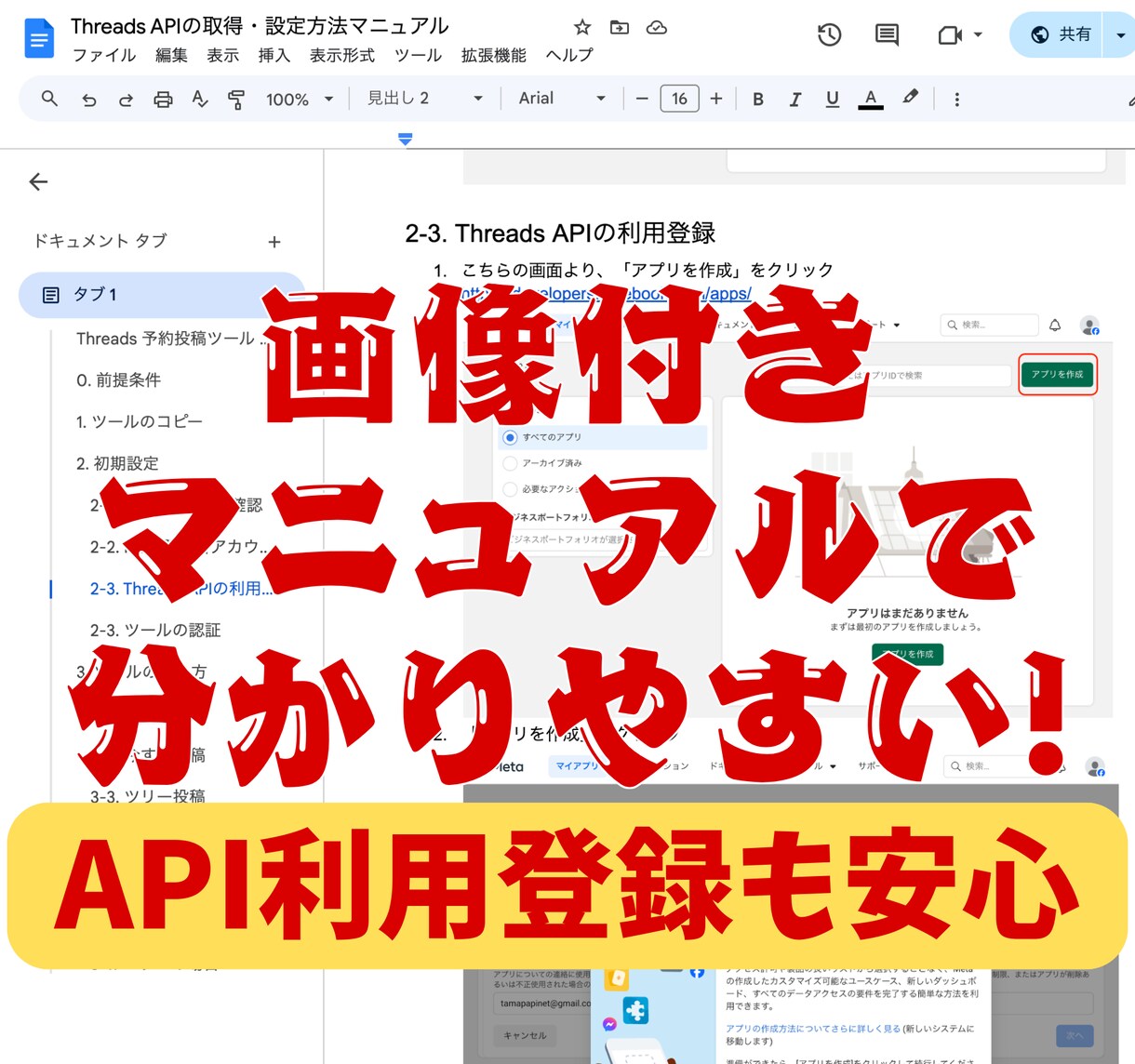The width and height of the screenshot is (1135, 1064).
Task: Open the developers facebook apps link
Action: tap(606, 294)
